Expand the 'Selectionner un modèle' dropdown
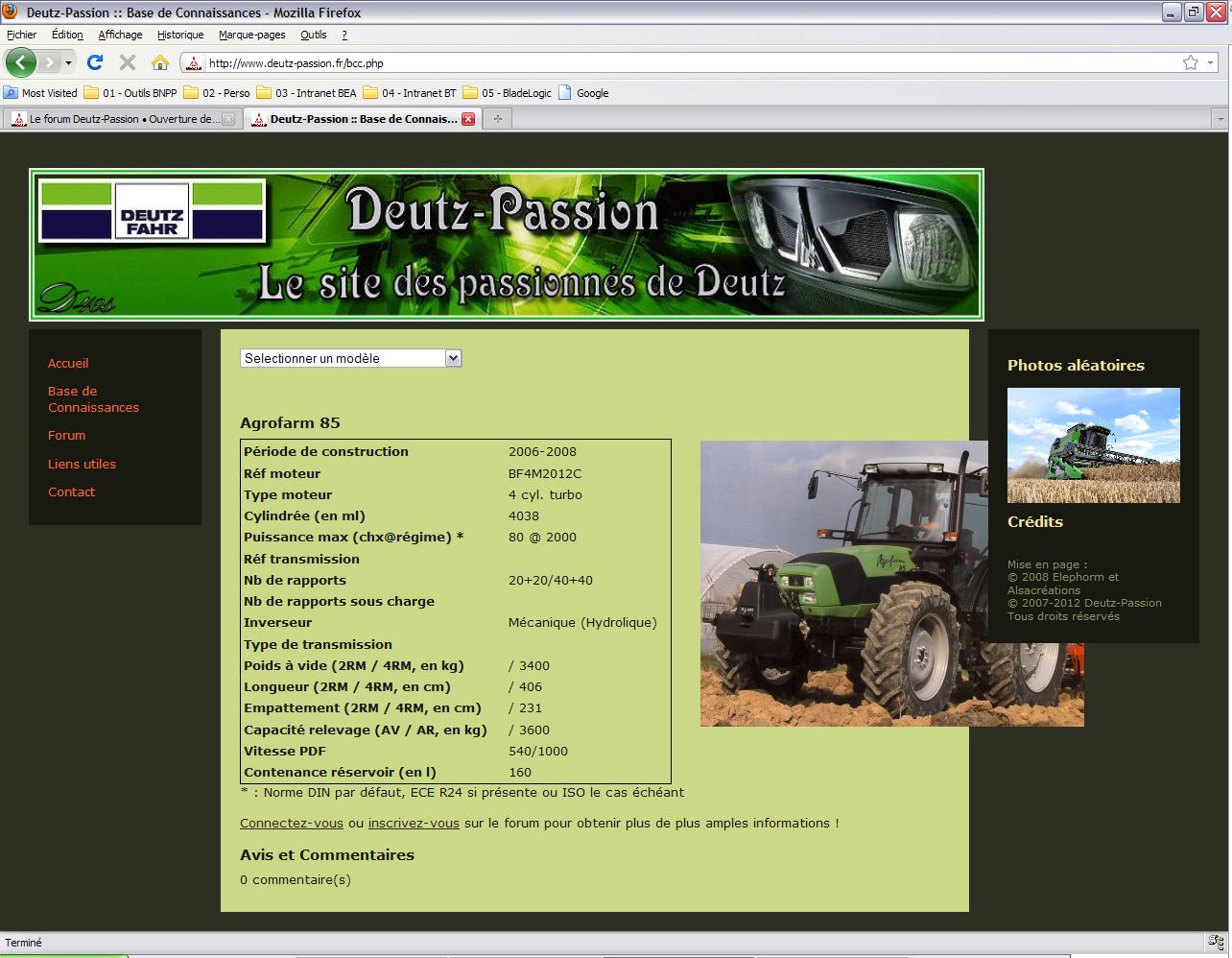This screenshot has height=958, width=1232. coord(351,358)
